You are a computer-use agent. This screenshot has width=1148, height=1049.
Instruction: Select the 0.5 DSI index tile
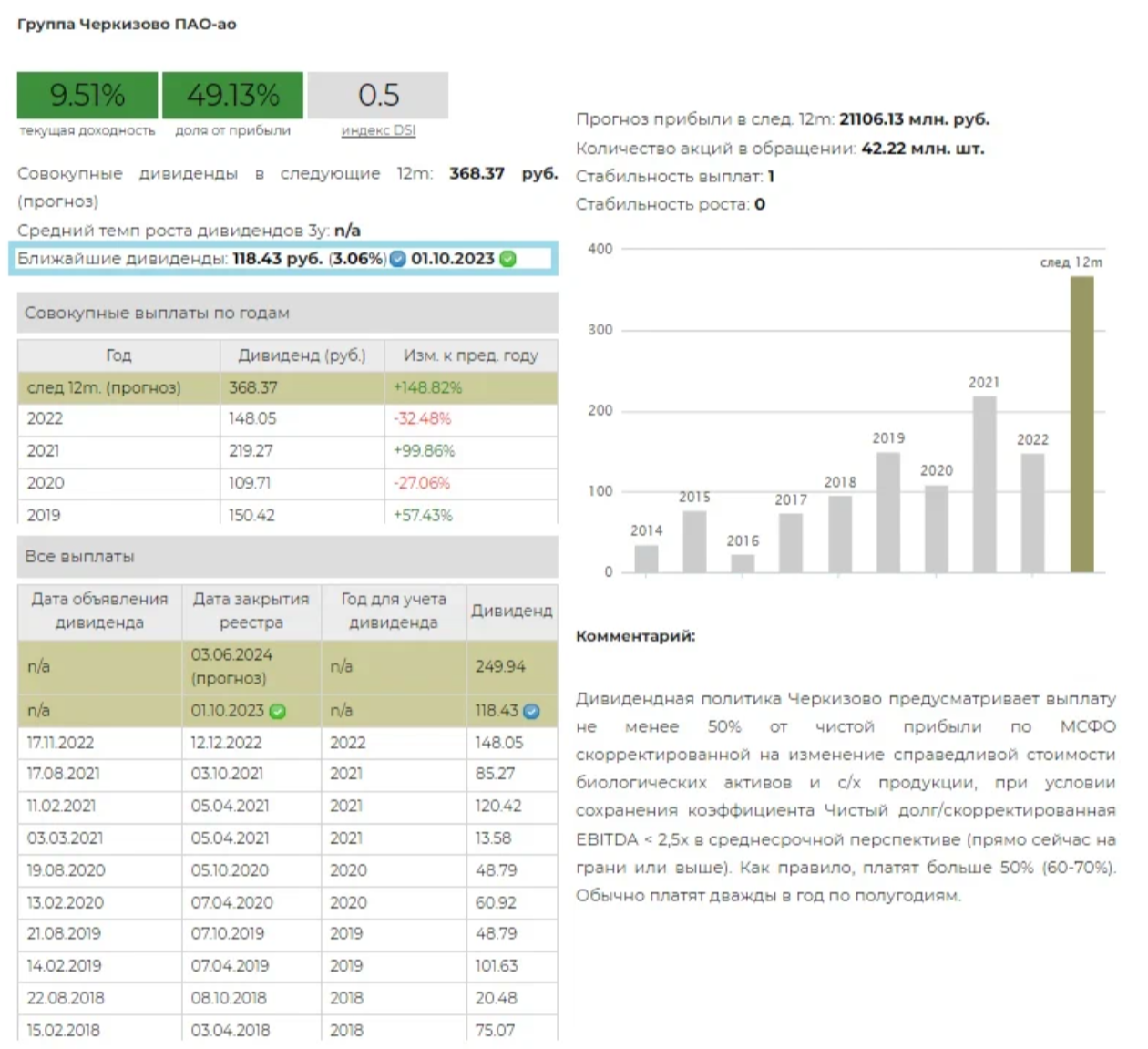point(378,95)
